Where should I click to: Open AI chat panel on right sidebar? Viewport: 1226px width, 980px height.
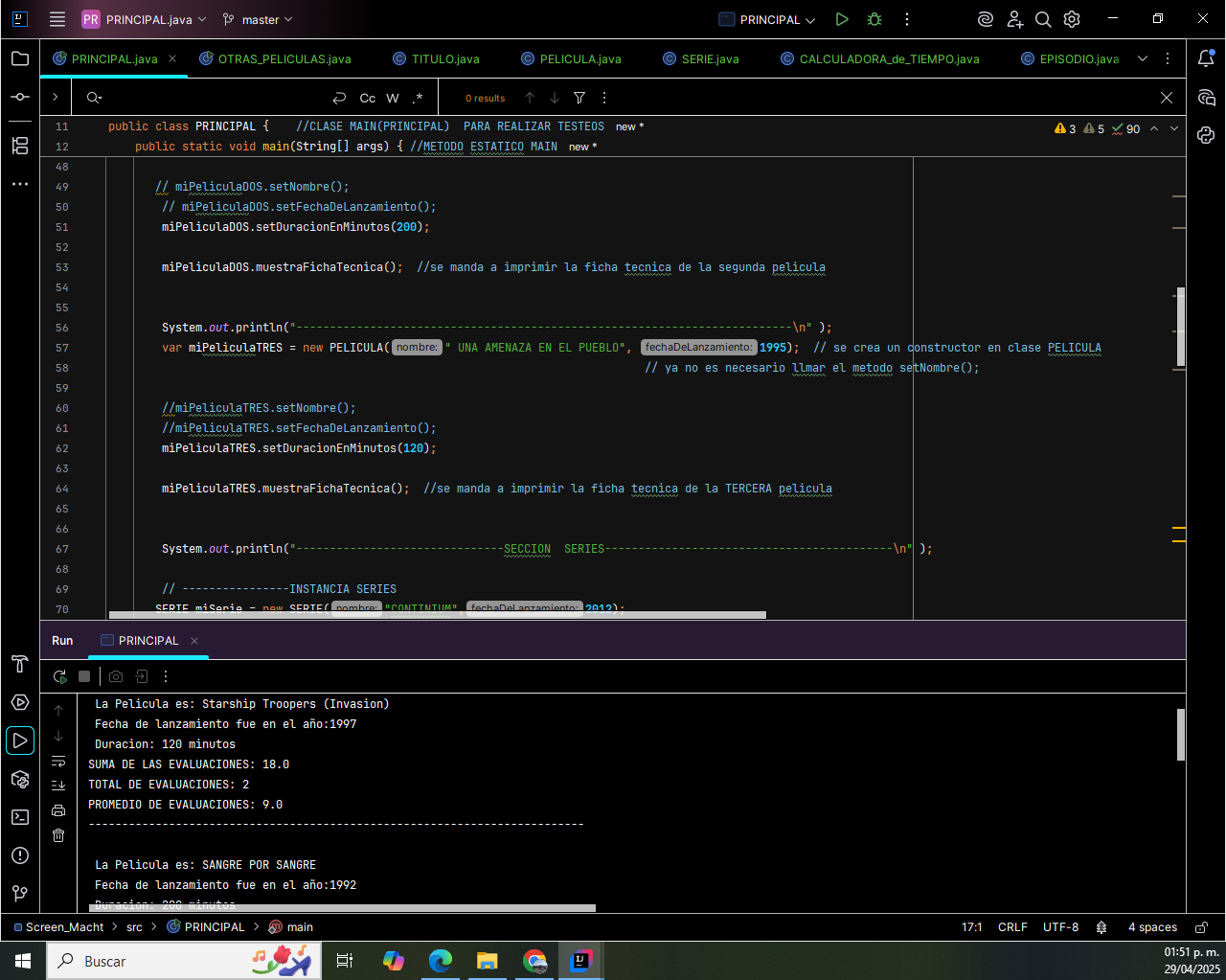pos(1207,97)
